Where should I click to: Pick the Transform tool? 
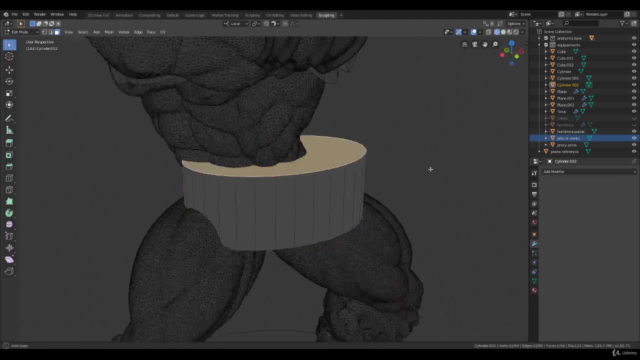pos(9,105)
